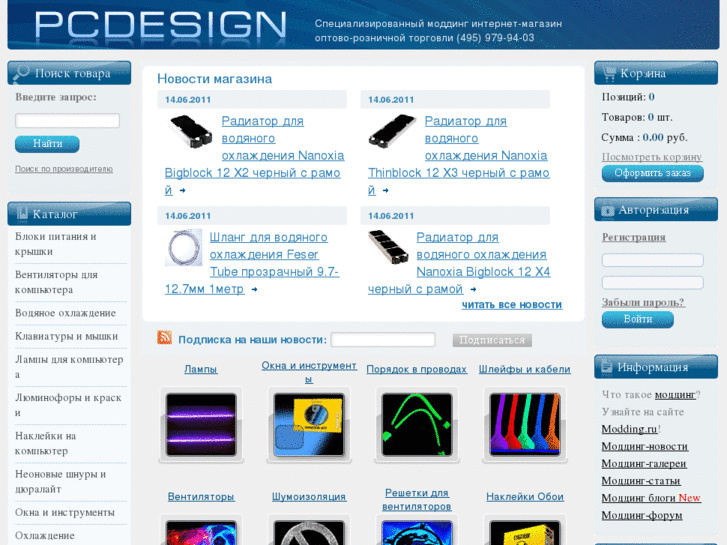Open catalog item Блоки питания и крышки
Image resolution: width=727 pixels, height=545 pixels.
pyautogui.click(x=56, y=244)
